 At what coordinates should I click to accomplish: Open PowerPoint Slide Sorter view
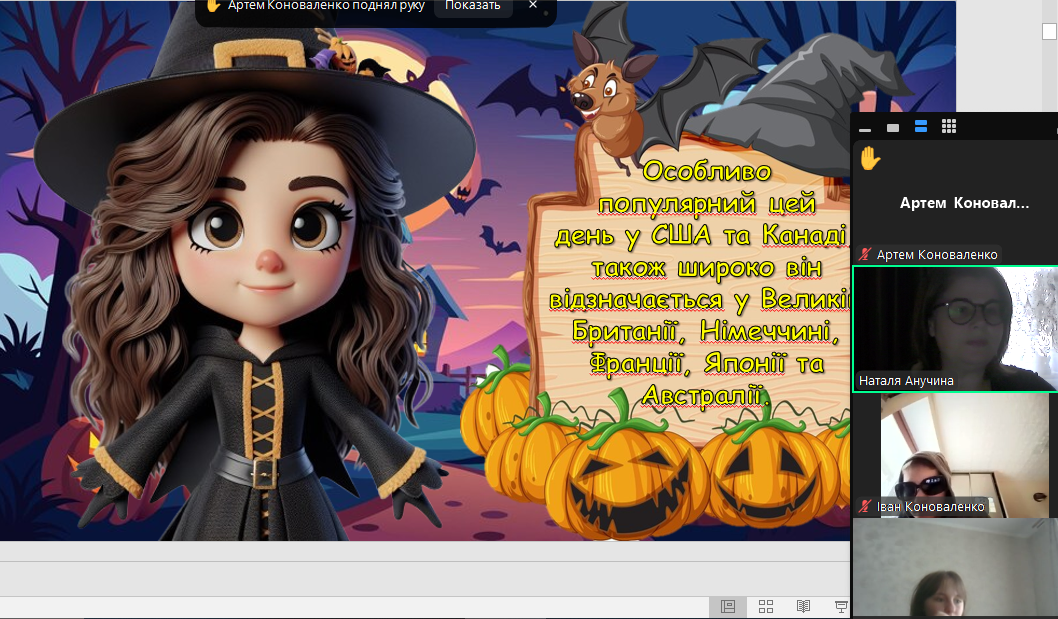(x=765, y=606)
